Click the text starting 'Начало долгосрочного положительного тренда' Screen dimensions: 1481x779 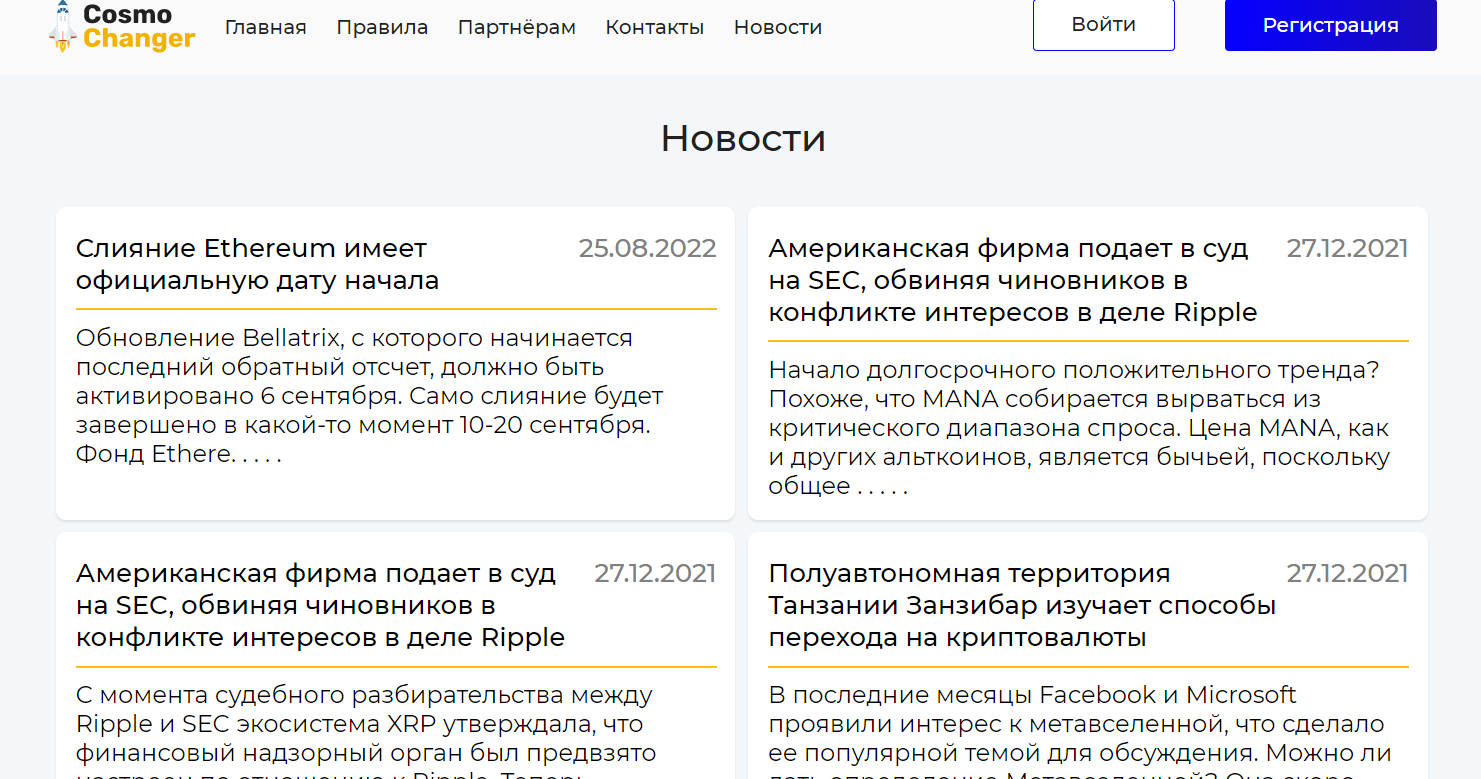tap(1079, 428)
